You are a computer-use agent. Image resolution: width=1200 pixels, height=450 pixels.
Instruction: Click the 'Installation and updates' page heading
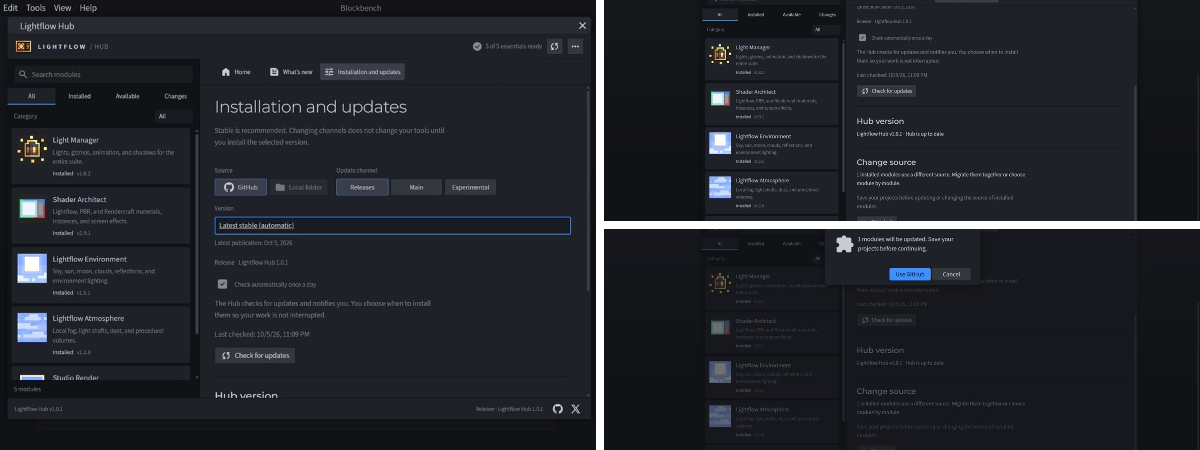pos(311,107)
